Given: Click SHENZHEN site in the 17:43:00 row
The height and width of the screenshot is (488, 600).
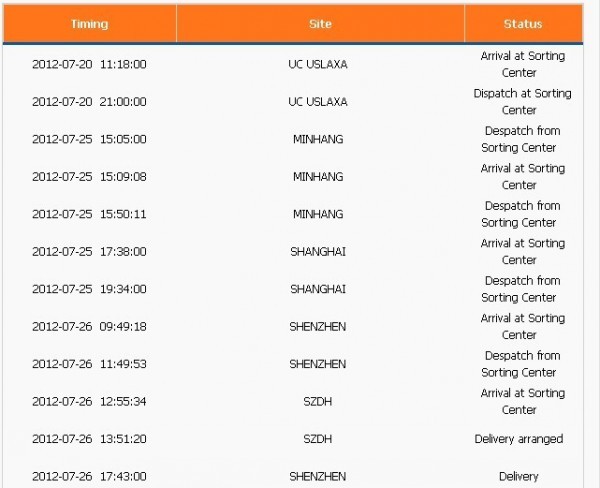Looking at the screenshot, I should pyautogui.click(x=318, y=477).
